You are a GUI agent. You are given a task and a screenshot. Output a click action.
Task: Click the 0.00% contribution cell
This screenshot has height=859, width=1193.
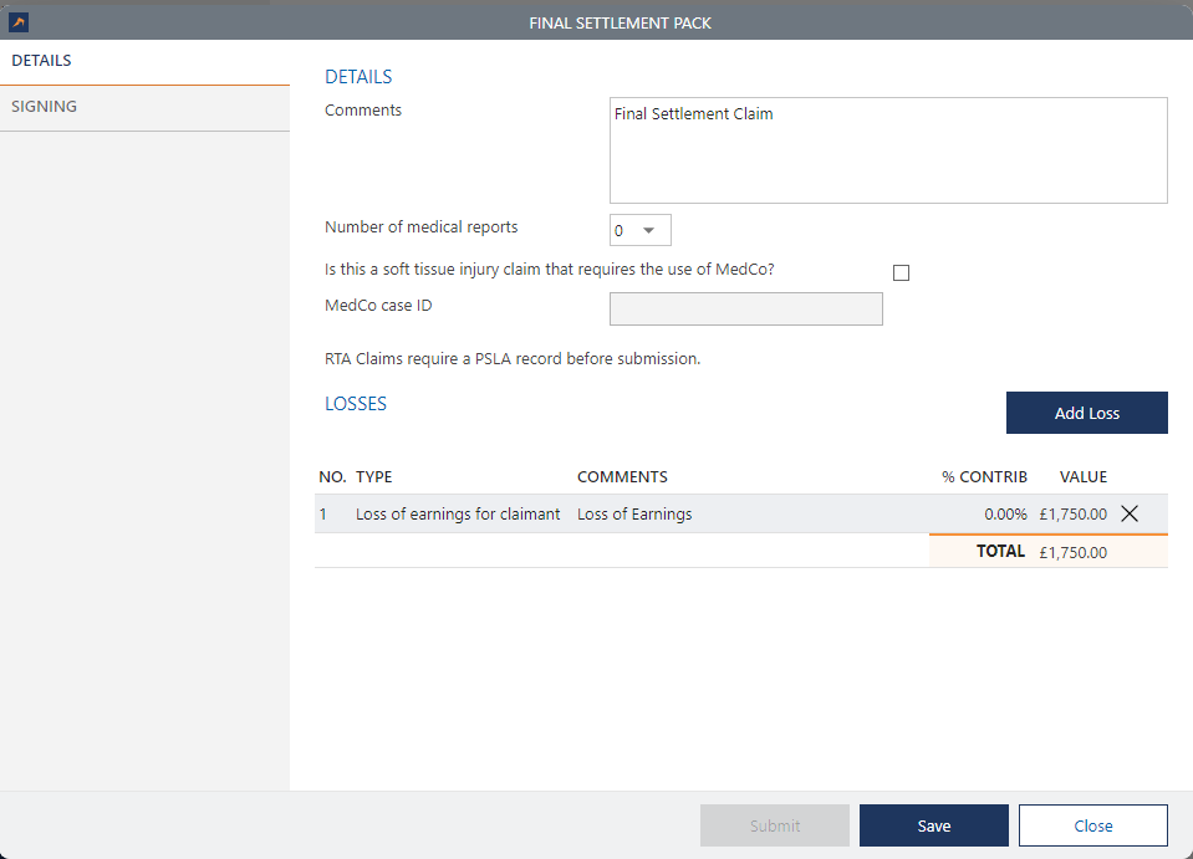(1005, 514)
